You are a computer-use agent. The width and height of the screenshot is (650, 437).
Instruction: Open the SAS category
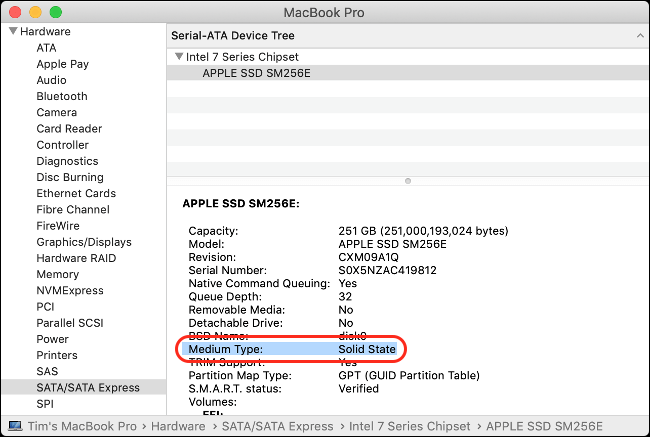tap(47, 371)
